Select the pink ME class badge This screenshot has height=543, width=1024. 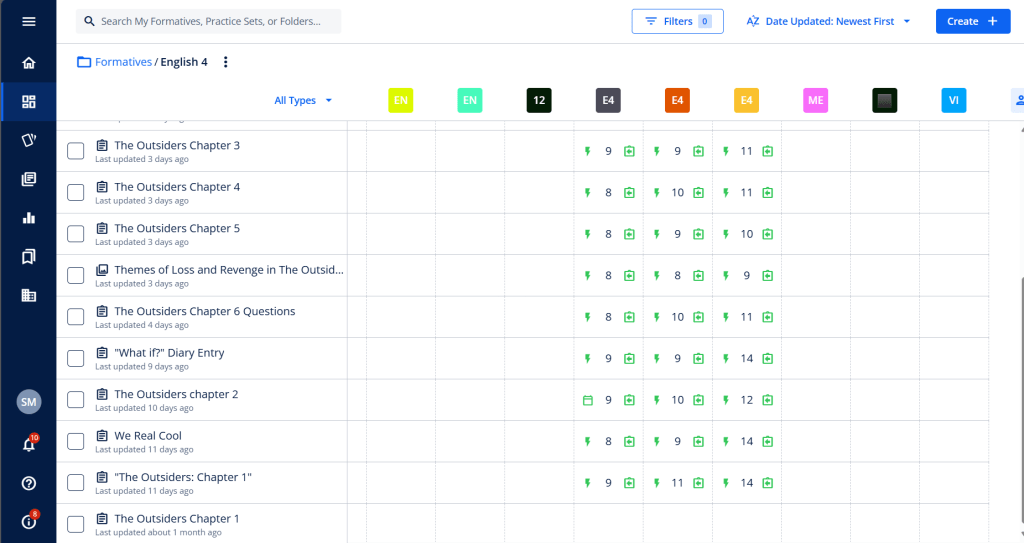pyautogui.click(x=816, y=100)
